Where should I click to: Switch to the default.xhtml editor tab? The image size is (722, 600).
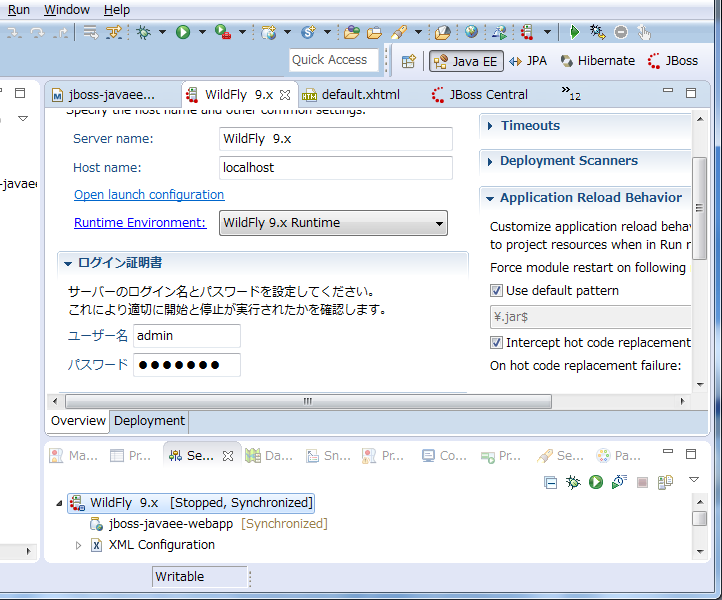coord(361,95)
